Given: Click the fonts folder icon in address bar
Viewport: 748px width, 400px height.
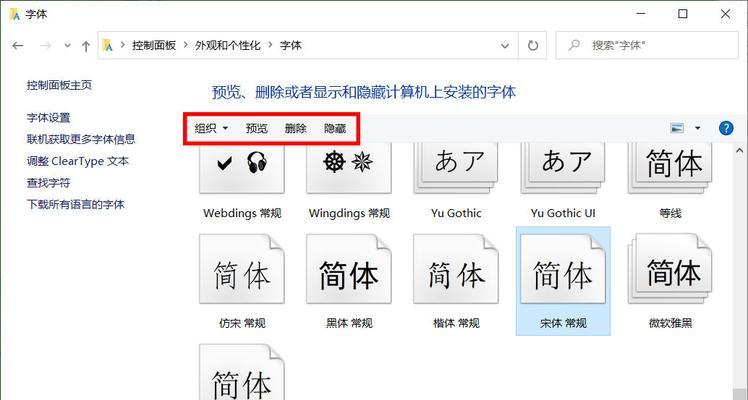Looking at the screenshot, I should pos(107,46).
